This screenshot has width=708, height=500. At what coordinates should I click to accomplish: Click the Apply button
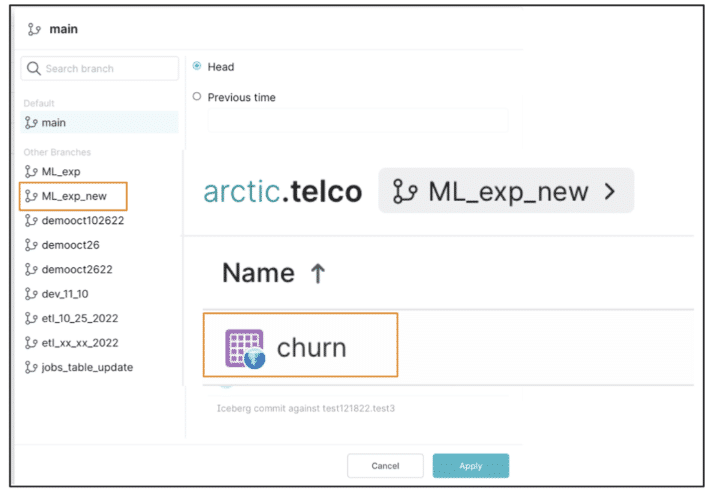[471, 466]
